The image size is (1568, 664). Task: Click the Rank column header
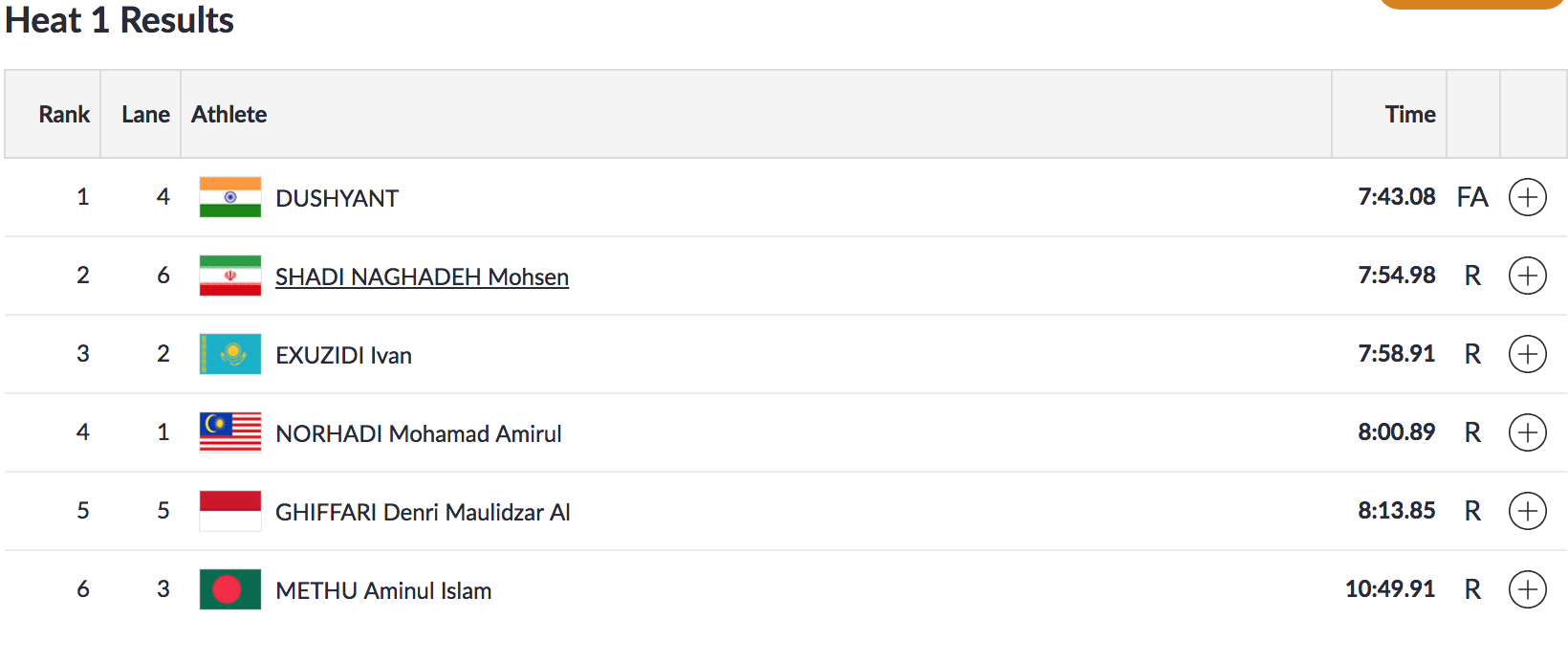tap(64, 115)
